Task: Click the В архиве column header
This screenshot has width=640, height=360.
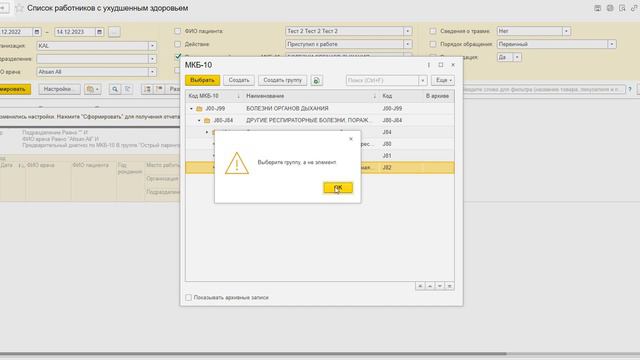Action: click(438, 96)
